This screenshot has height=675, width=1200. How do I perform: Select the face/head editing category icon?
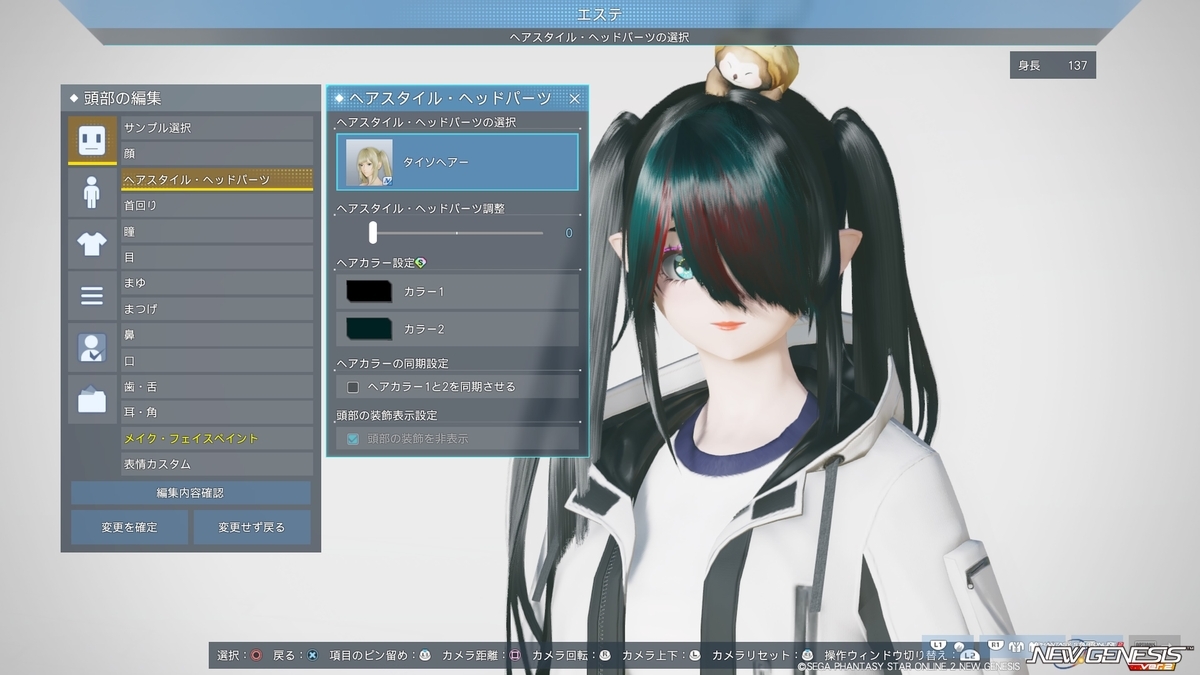pos(92,140)
